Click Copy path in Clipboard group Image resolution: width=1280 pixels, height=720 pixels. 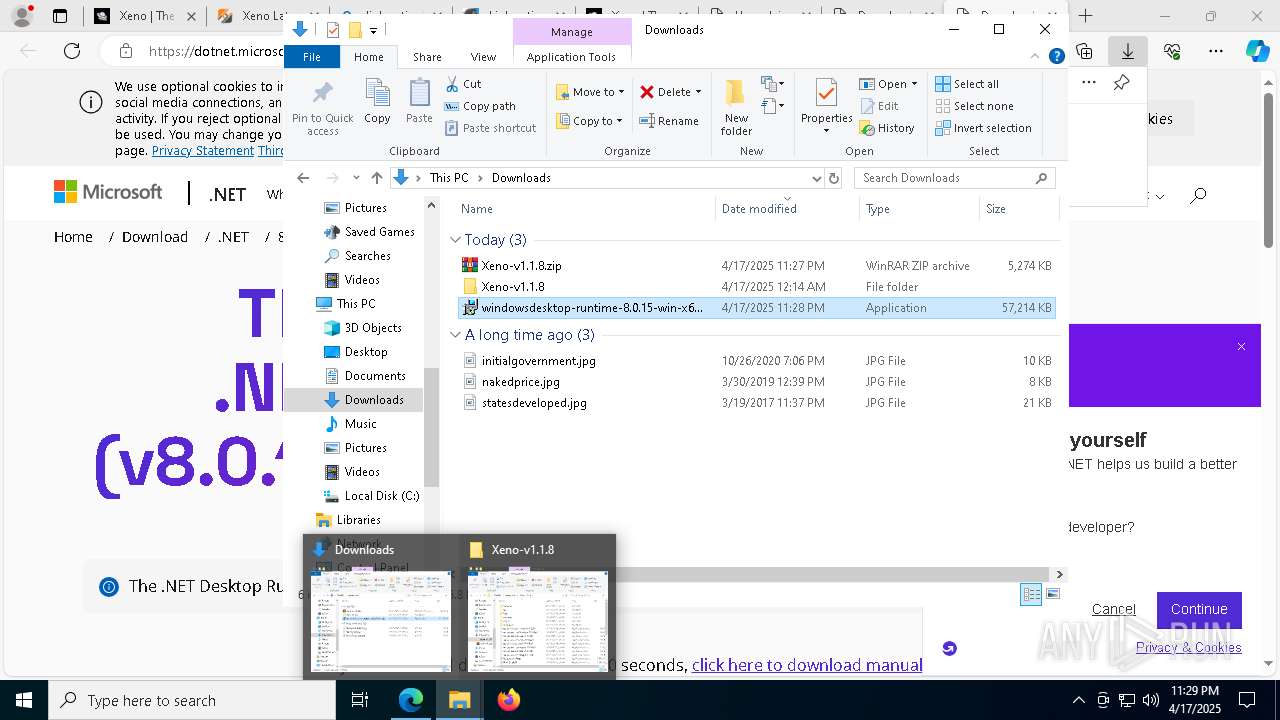480,106
